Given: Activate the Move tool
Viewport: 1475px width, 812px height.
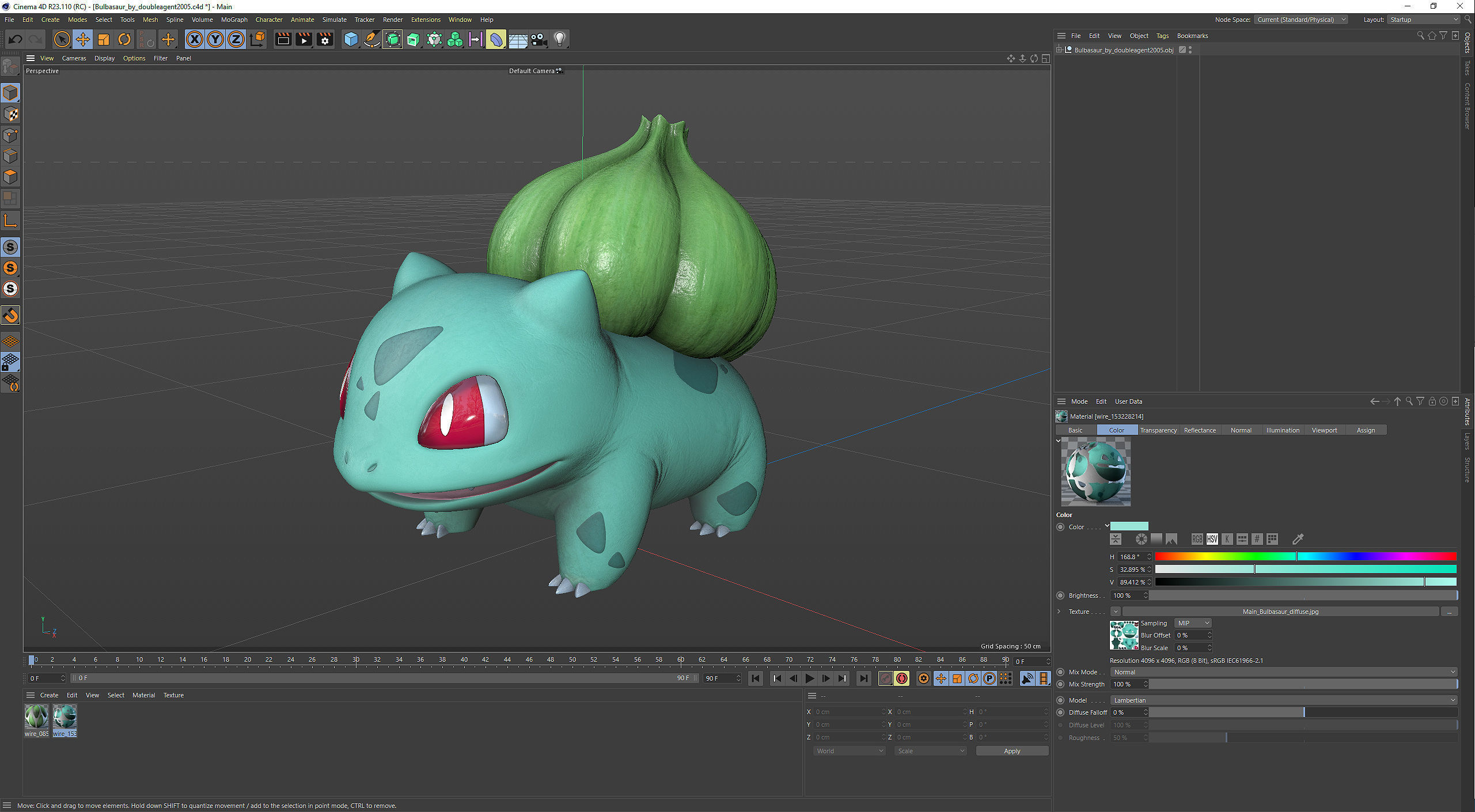Looking at the screenshot, I should point(83,39).
